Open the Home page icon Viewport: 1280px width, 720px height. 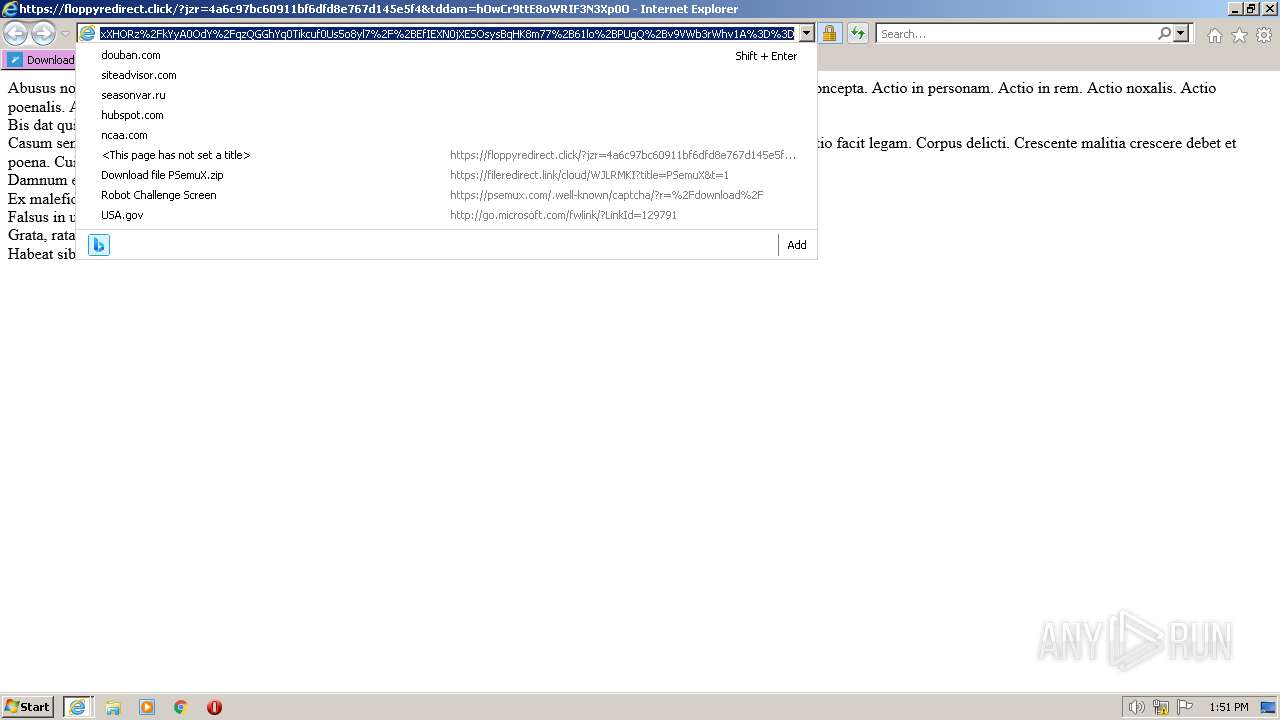(x=1214, y=35)
